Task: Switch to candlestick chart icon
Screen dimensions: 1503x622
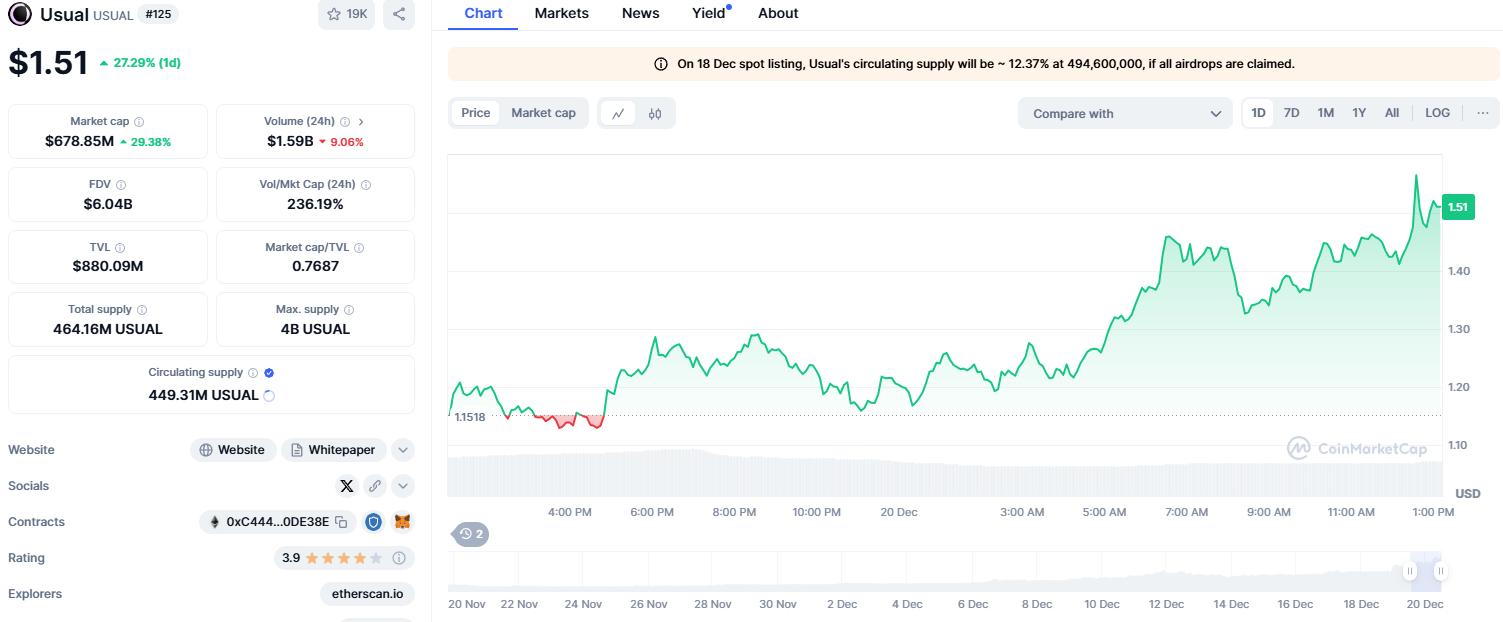Action: pos(655,114)
